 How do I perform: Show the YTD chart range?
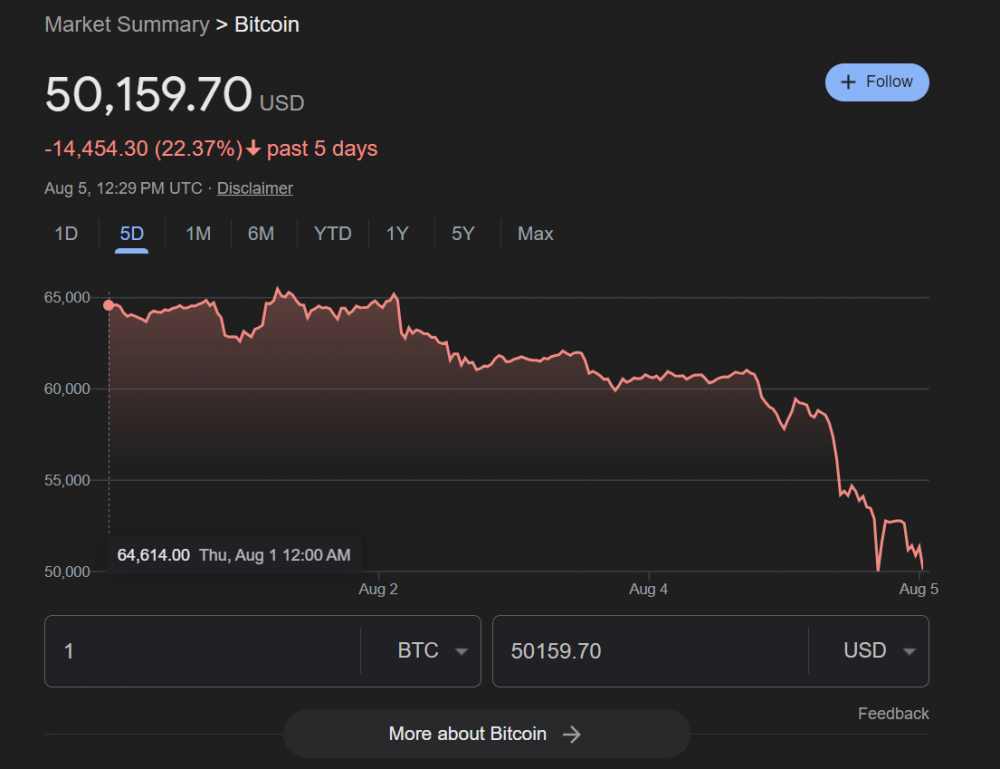click(333, 234)
